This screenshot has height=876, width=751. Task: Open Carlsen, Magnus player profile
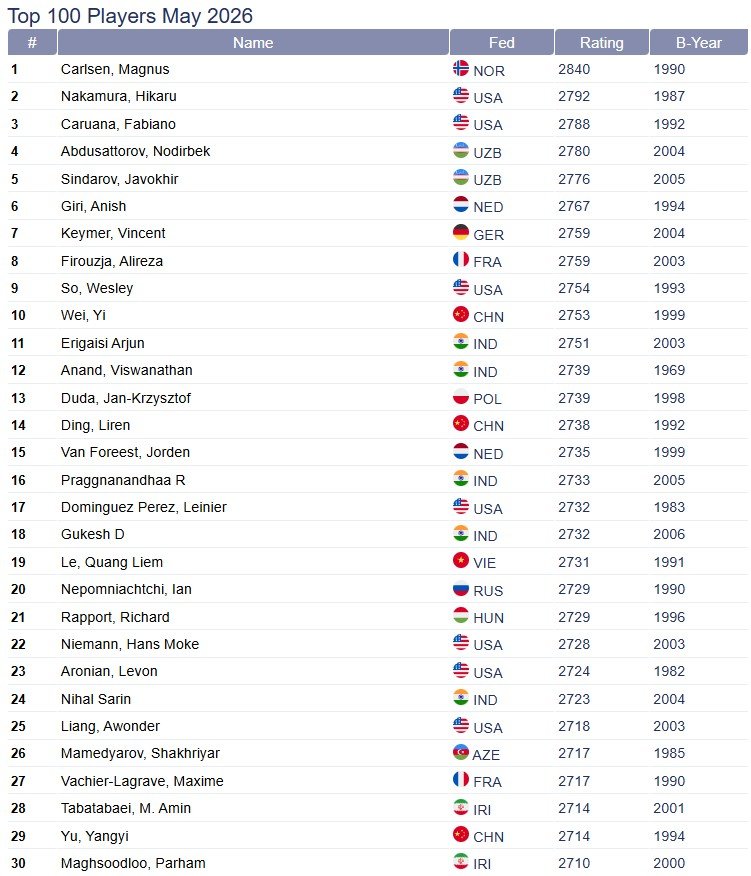point(115,69)
